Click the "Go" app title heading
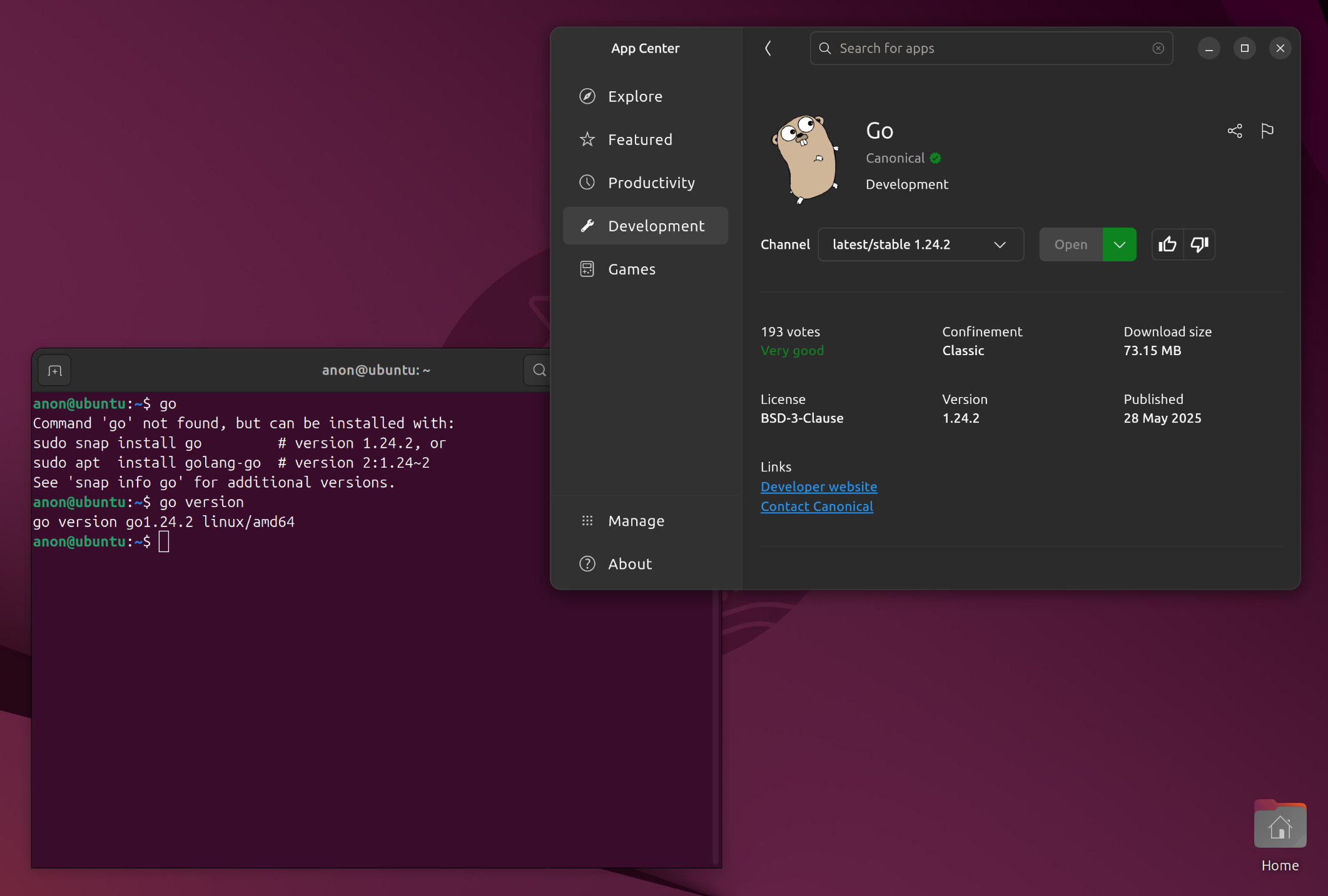The height and width of the screenshot is (896, 1328). [x=879, y=131]
